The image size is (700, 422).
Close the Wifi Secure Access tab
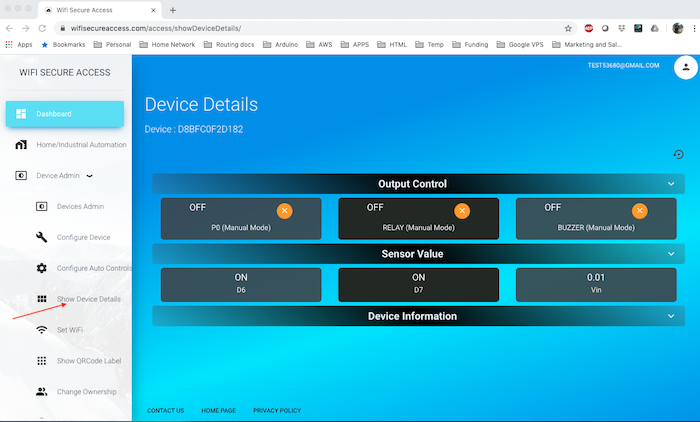153,10
